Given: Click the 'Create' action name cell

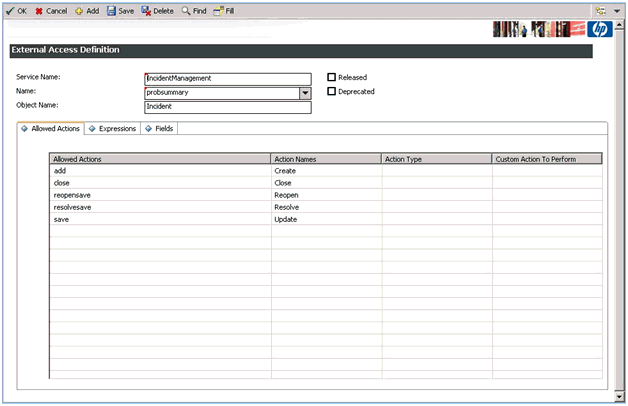Looking at the screenshot, I should point(326,171).
